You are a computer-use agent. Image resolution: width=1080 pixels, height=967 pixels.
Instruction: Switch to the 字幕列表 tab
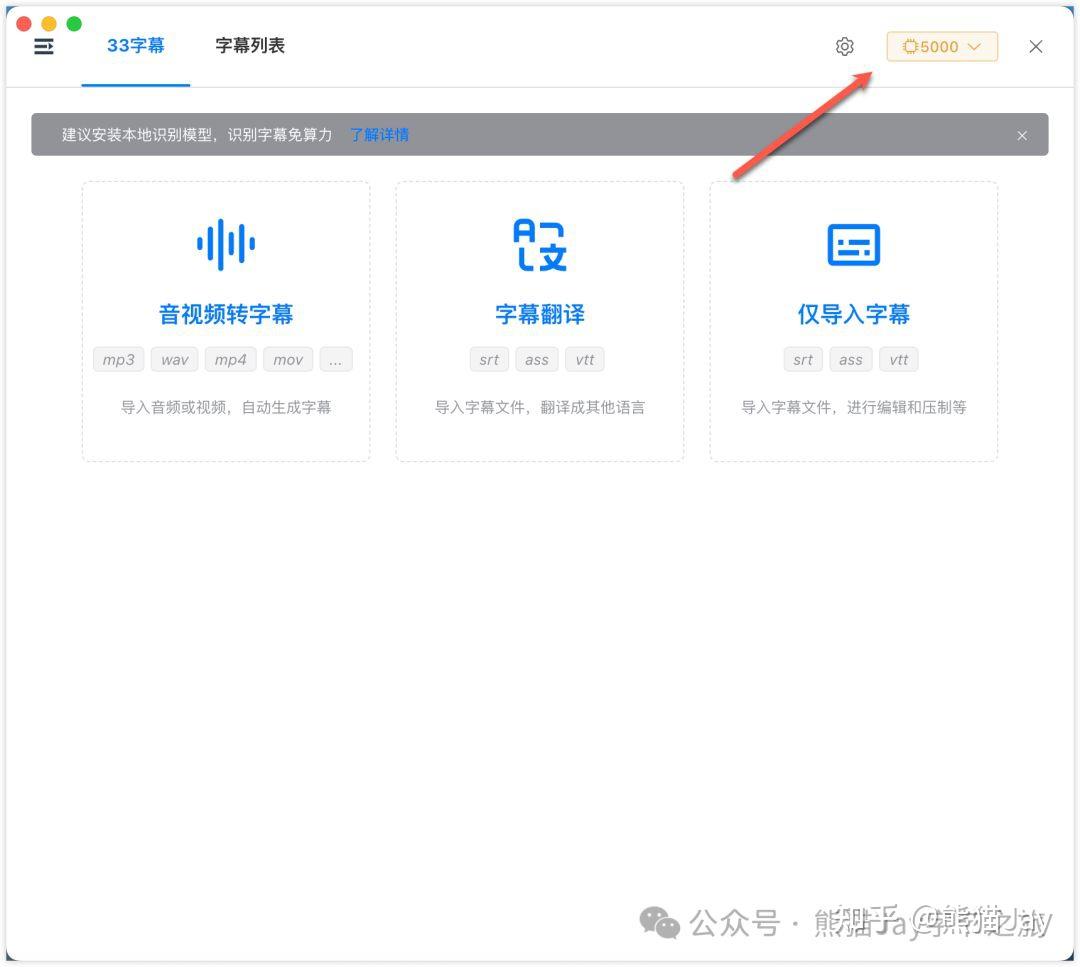point(249,45)
